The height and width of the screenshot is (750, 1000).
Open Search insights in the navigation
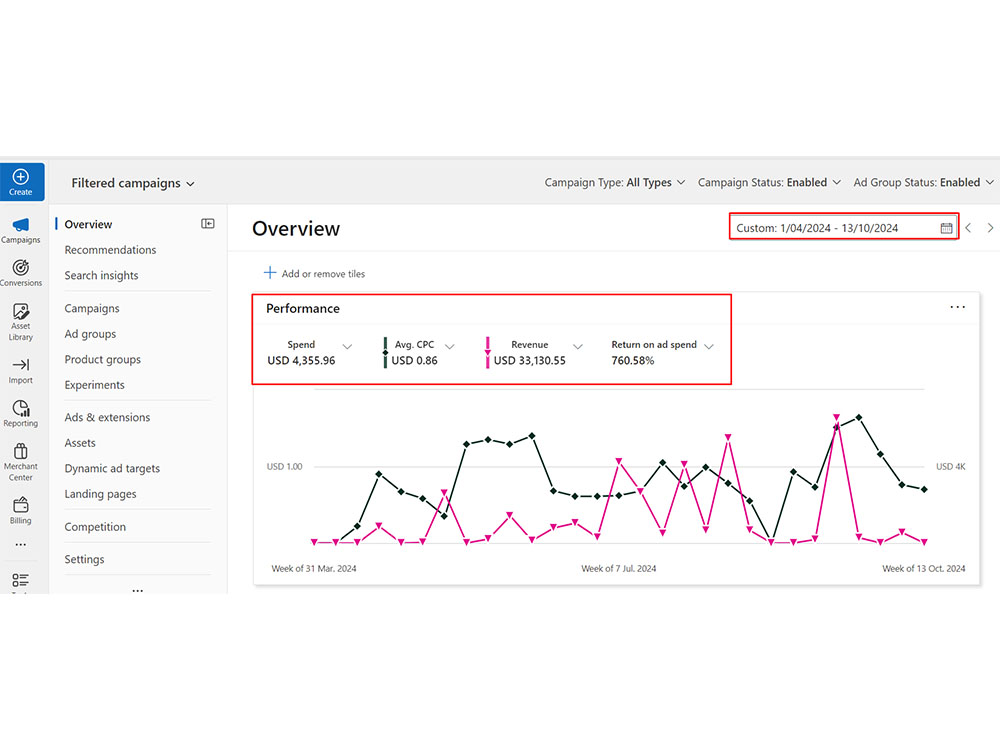point(101,276)
